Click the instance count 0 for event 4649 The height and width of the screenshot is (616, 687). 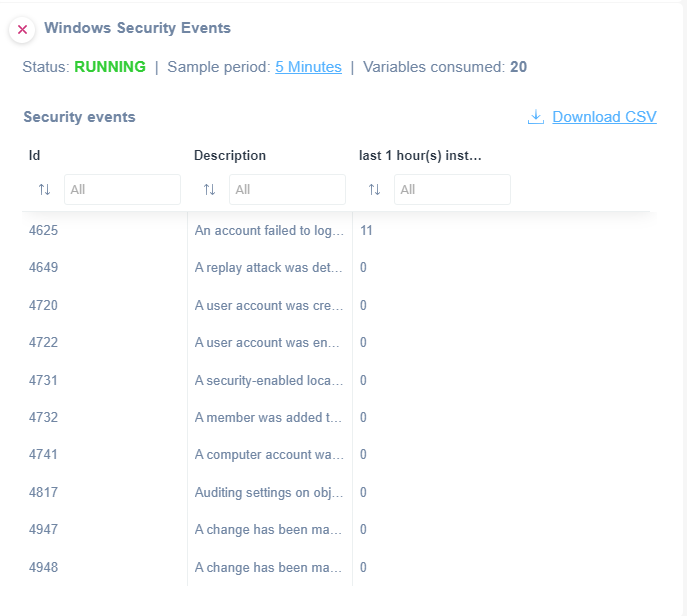[x=363, y=267]
